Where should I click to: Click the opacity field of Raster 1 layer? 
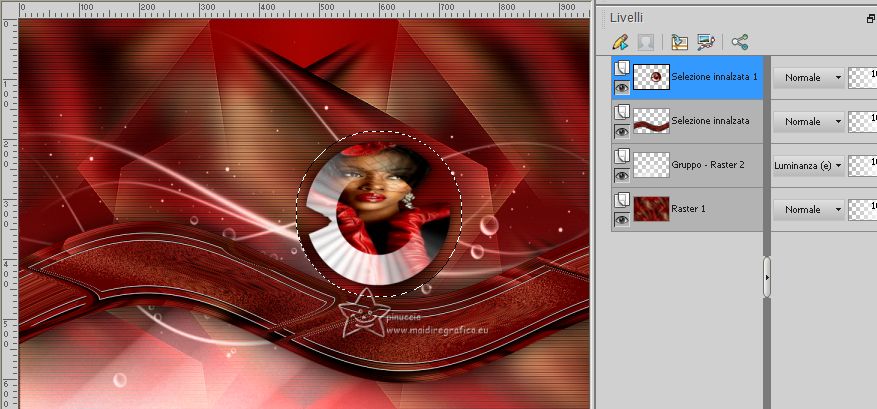coord(862,210)
